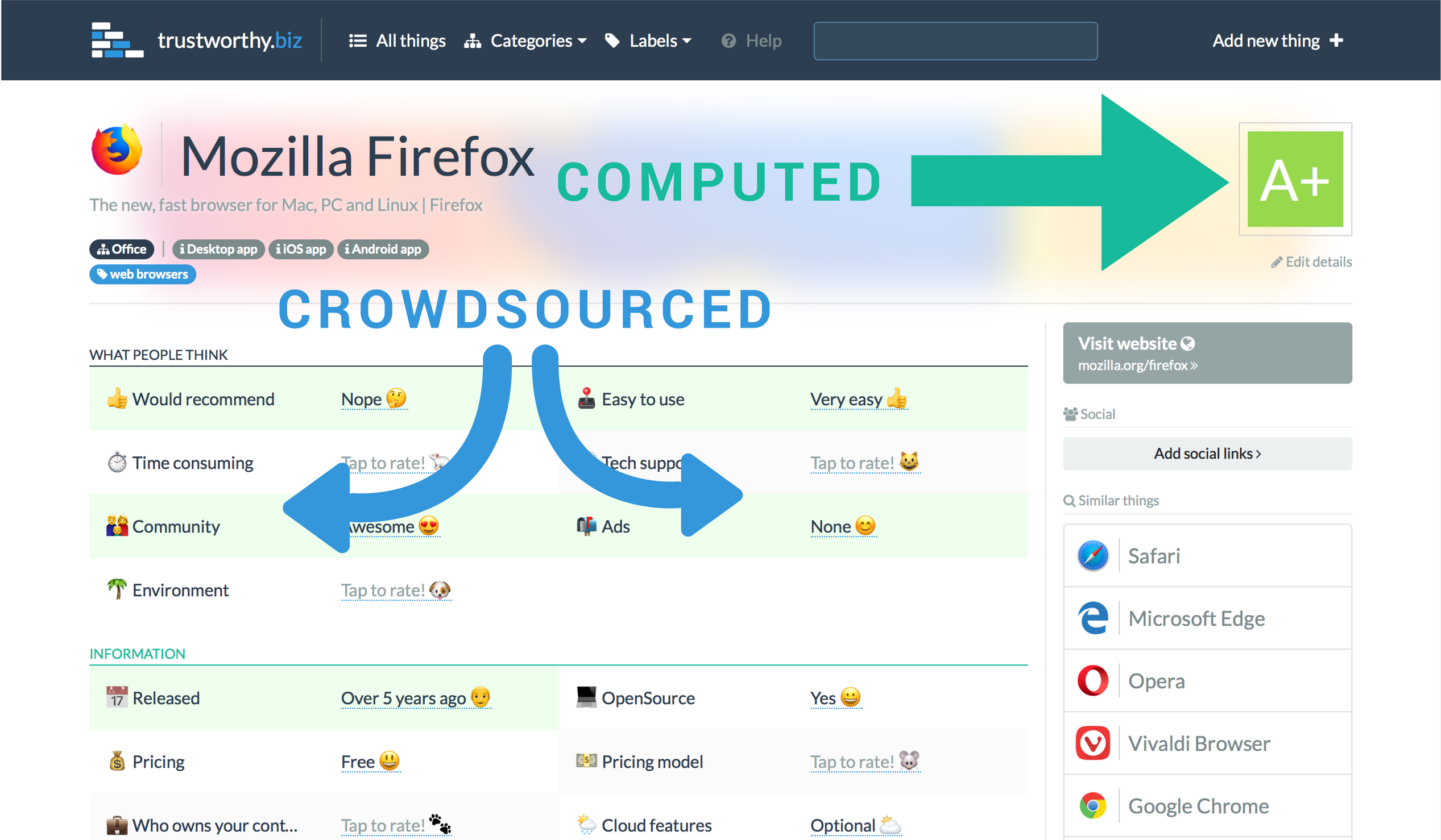Select the Microsoft Edge icon
This screenshot has height=840, width=1441.
coord(1093,618)
